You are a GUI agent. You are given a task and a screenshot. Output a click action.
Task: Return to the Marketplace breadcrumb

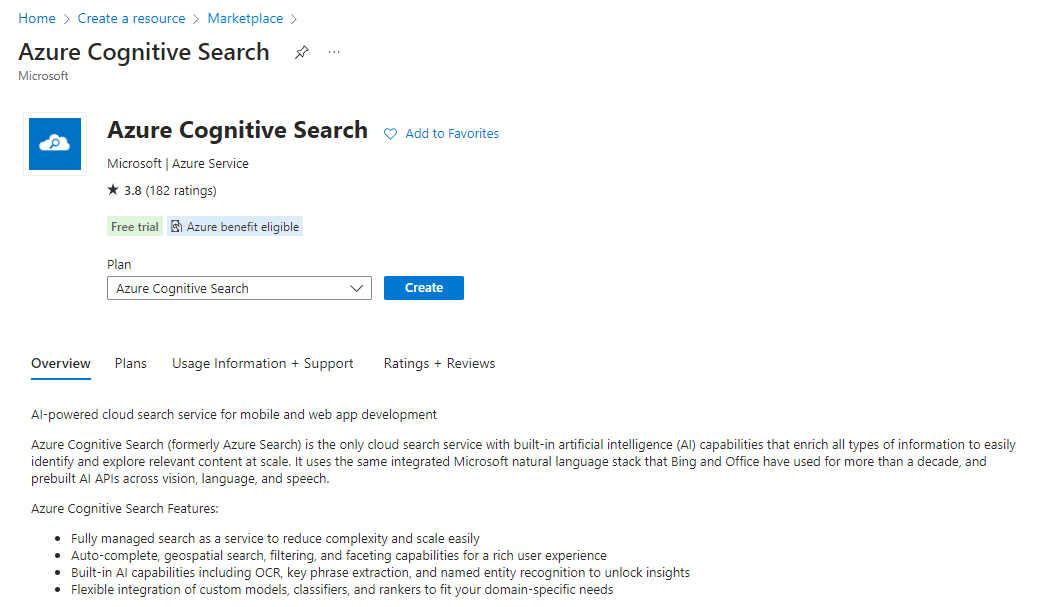click(245, 19)
